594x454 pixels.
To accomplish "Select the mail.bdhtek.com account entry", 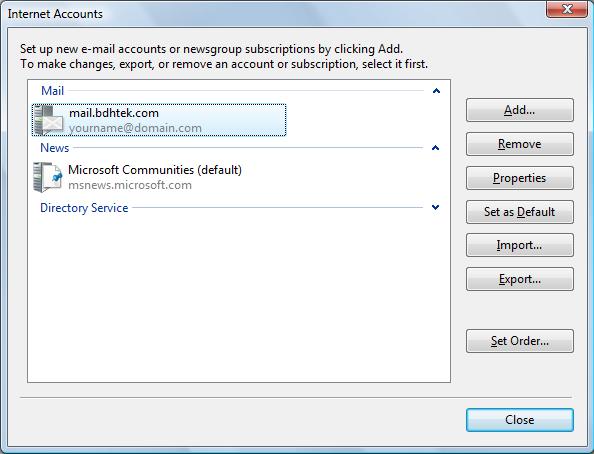I will [x=159, y=120].
